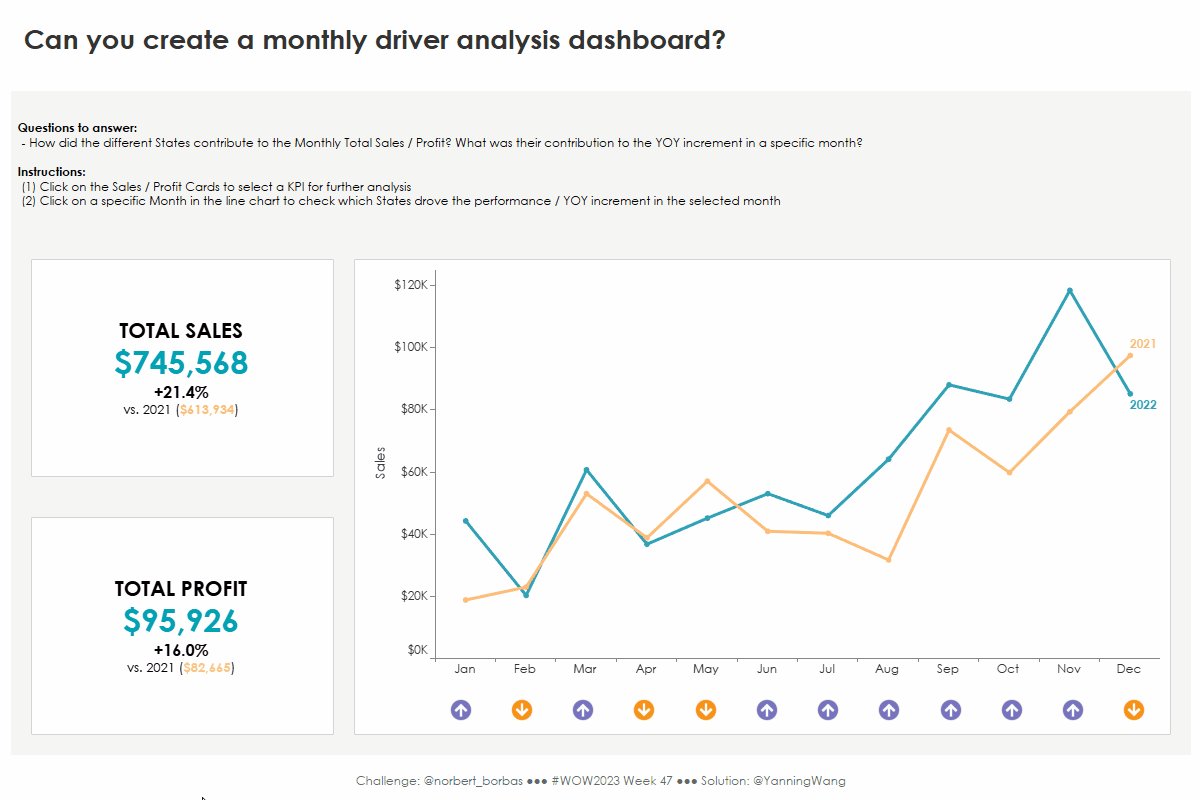Click the dashboard title heading
The image size is (1200, 800).
click(375, 41)
